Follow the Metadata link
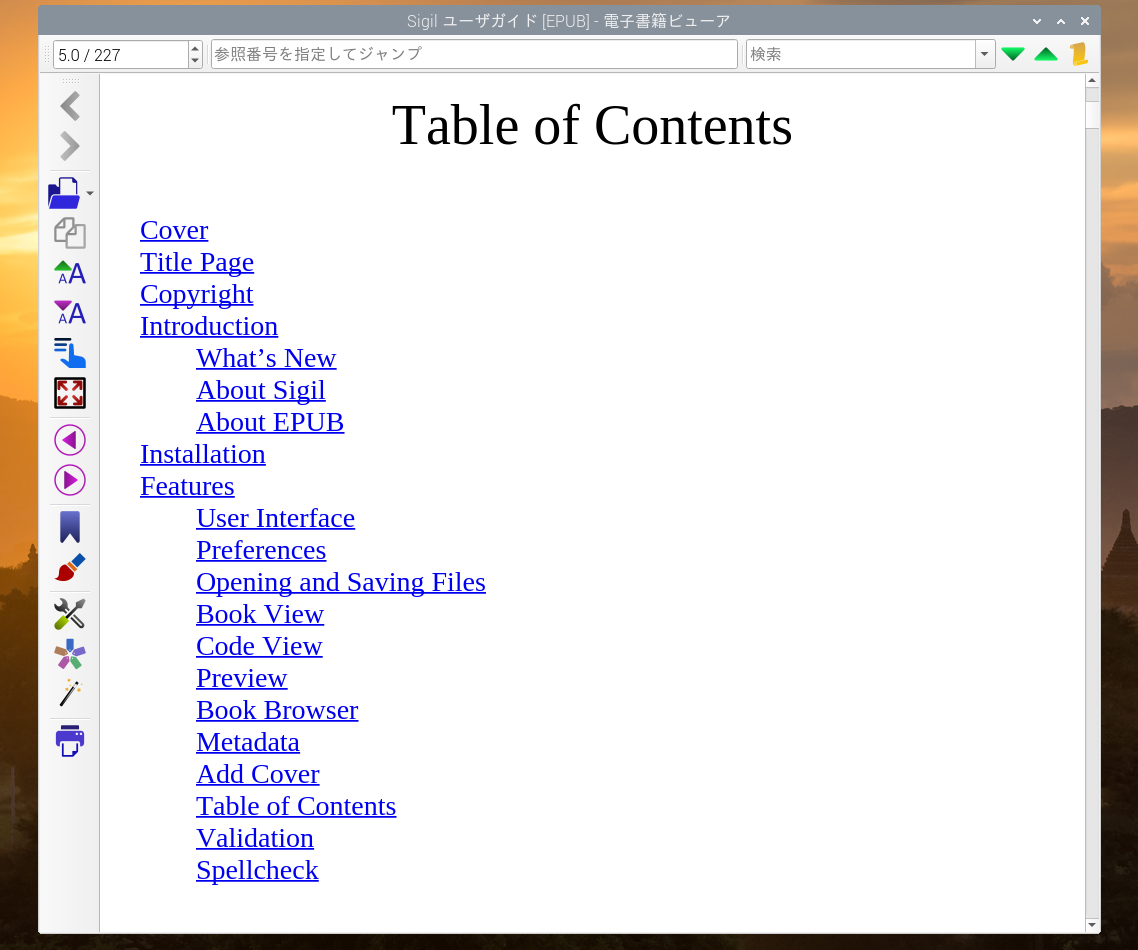This screenshot has height=950, width=1138. pyautogui.click(x=247, y=741)
